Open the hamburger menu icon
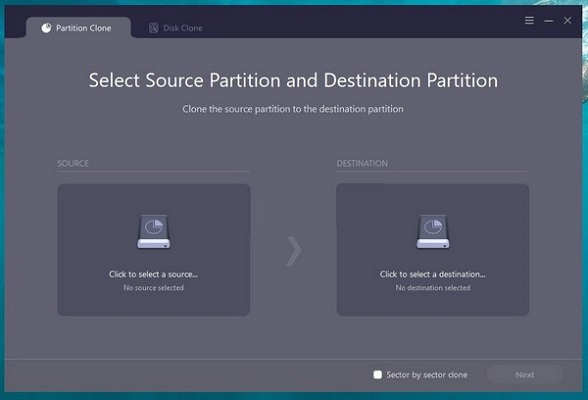This screenshot has width=588, height=400. (529, 20)
